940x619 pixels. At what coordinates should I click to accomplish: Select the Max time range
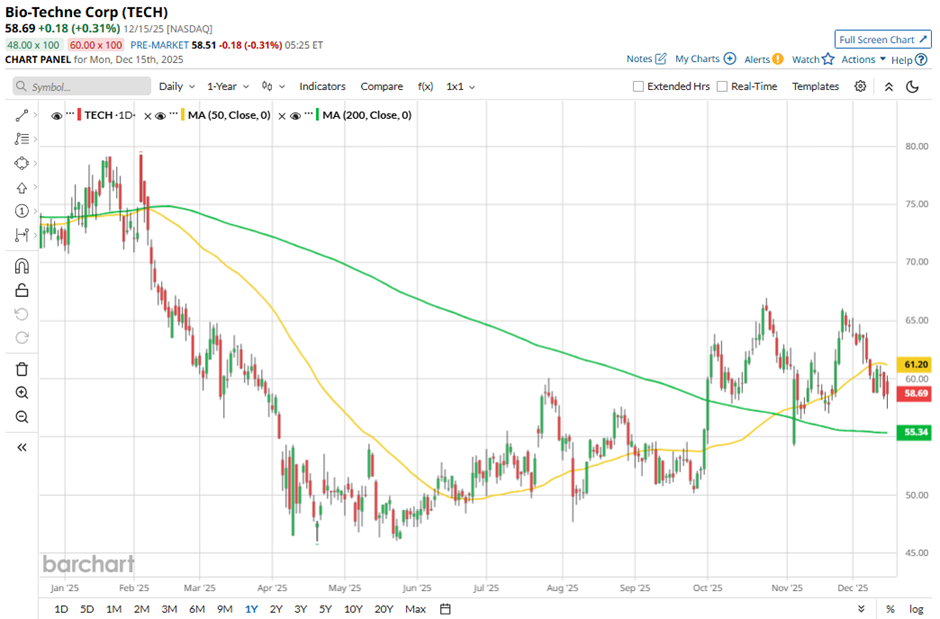point(415,609)
